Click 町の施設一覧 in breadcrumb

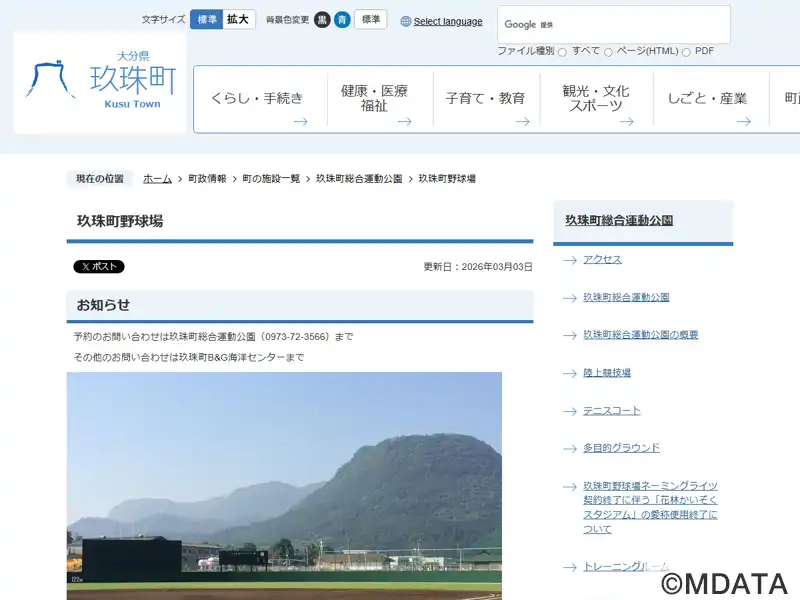coord(271,179)
